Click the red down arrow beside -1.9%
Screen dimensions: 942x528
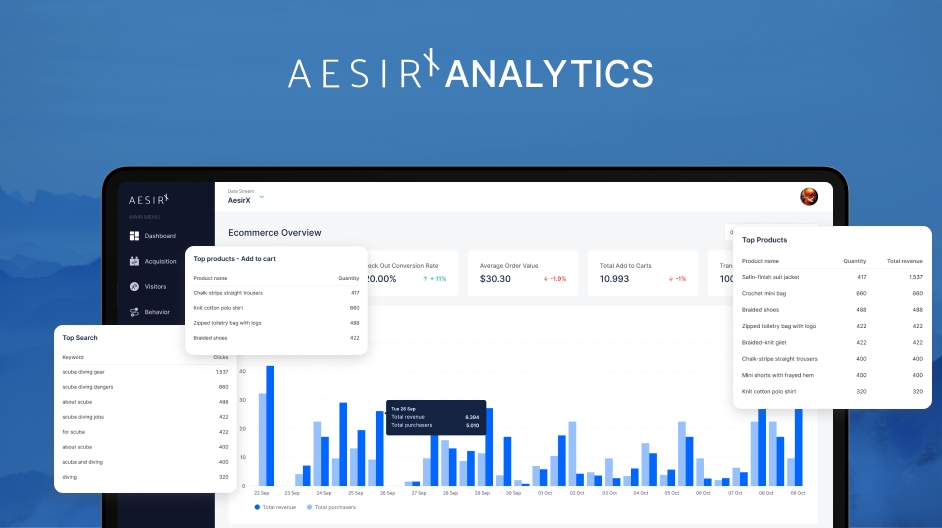click(545, 279)
